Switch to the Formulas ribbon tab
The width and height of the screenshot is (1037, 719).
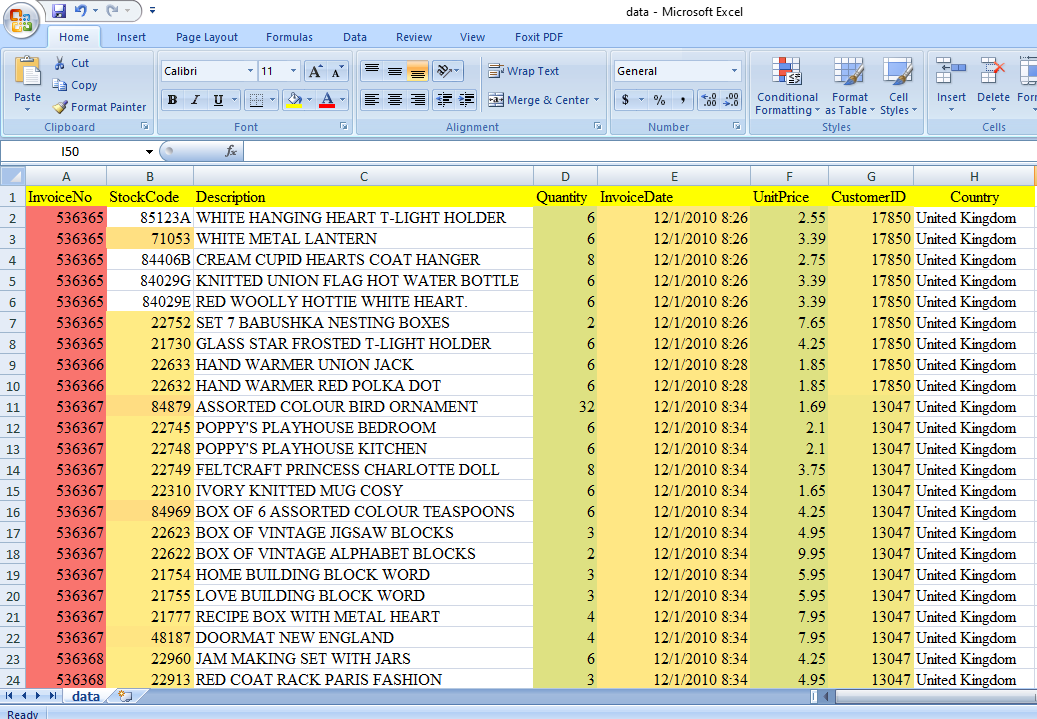289,37
